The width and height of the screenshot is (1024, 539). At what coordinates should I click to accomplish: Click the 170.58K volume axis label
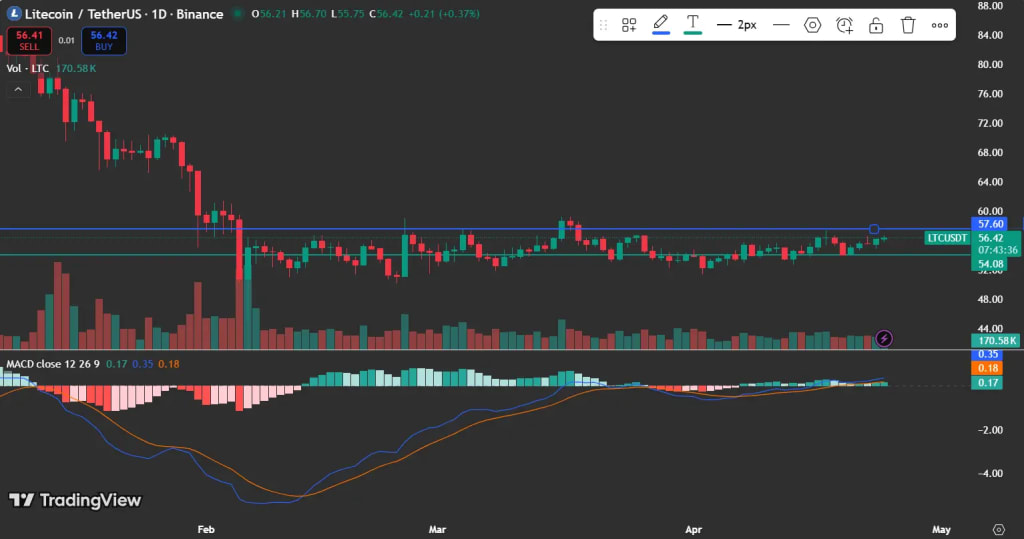997,340
